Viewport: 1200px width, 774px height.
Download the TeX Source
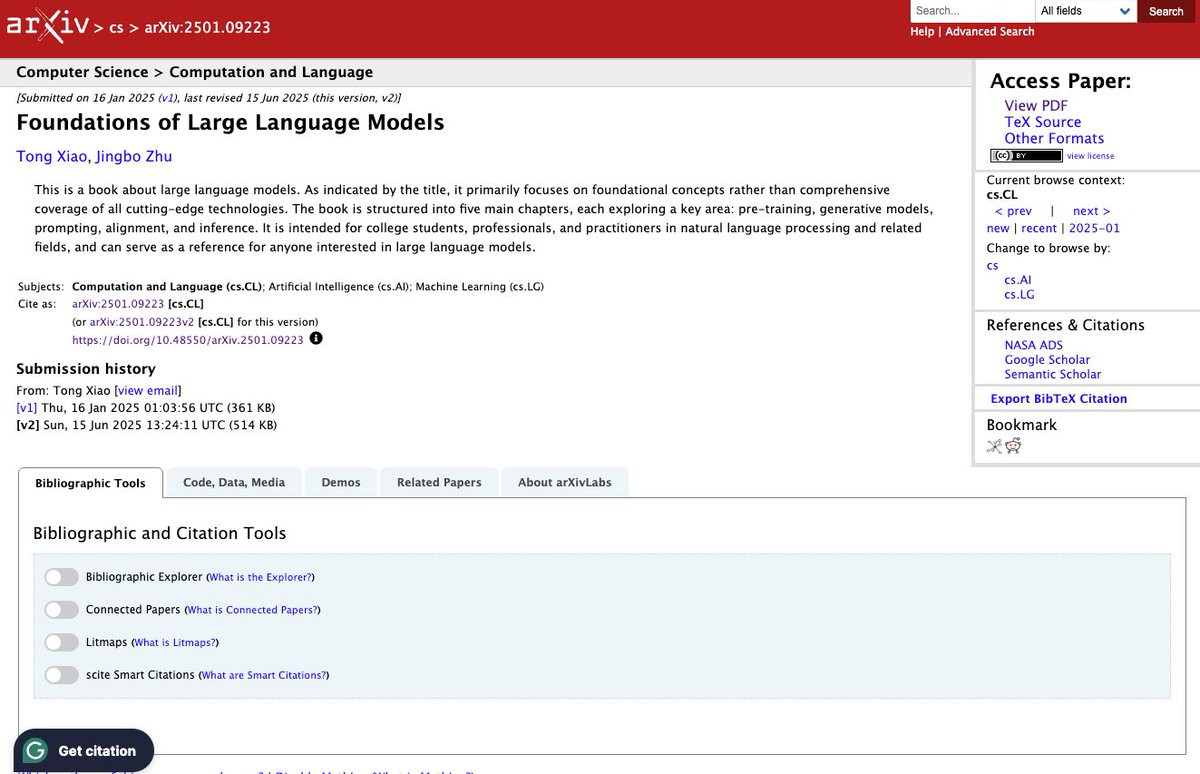[x=1043, y=122]
